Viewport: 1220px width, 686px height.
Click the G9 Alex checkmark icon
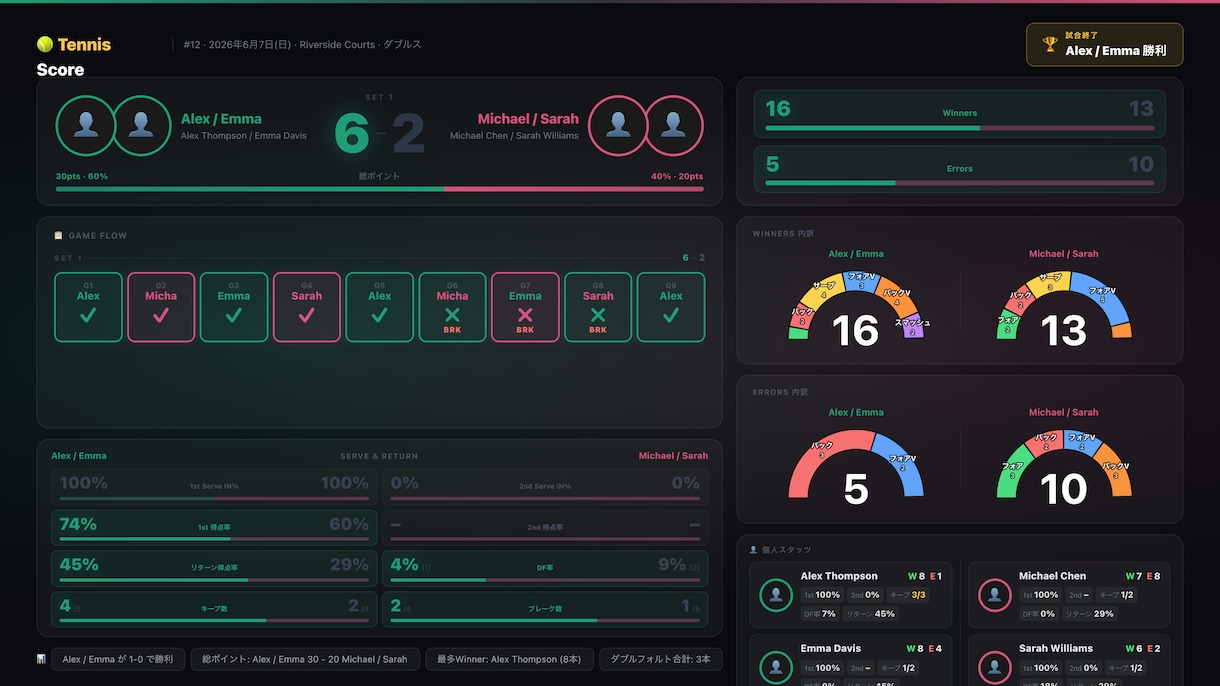click(671, 315)
